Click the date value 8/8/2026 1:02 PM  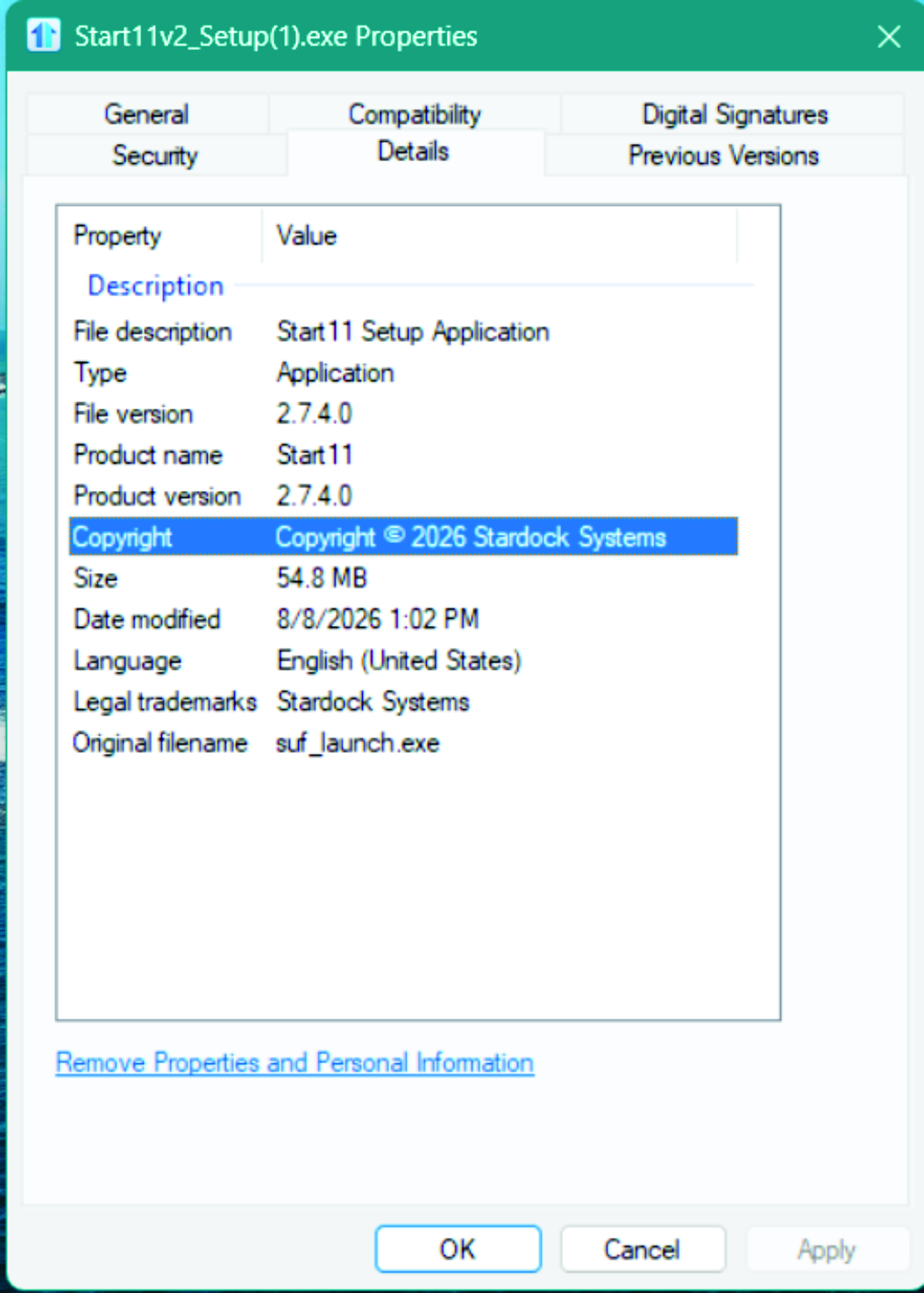(x=378, y=620)
